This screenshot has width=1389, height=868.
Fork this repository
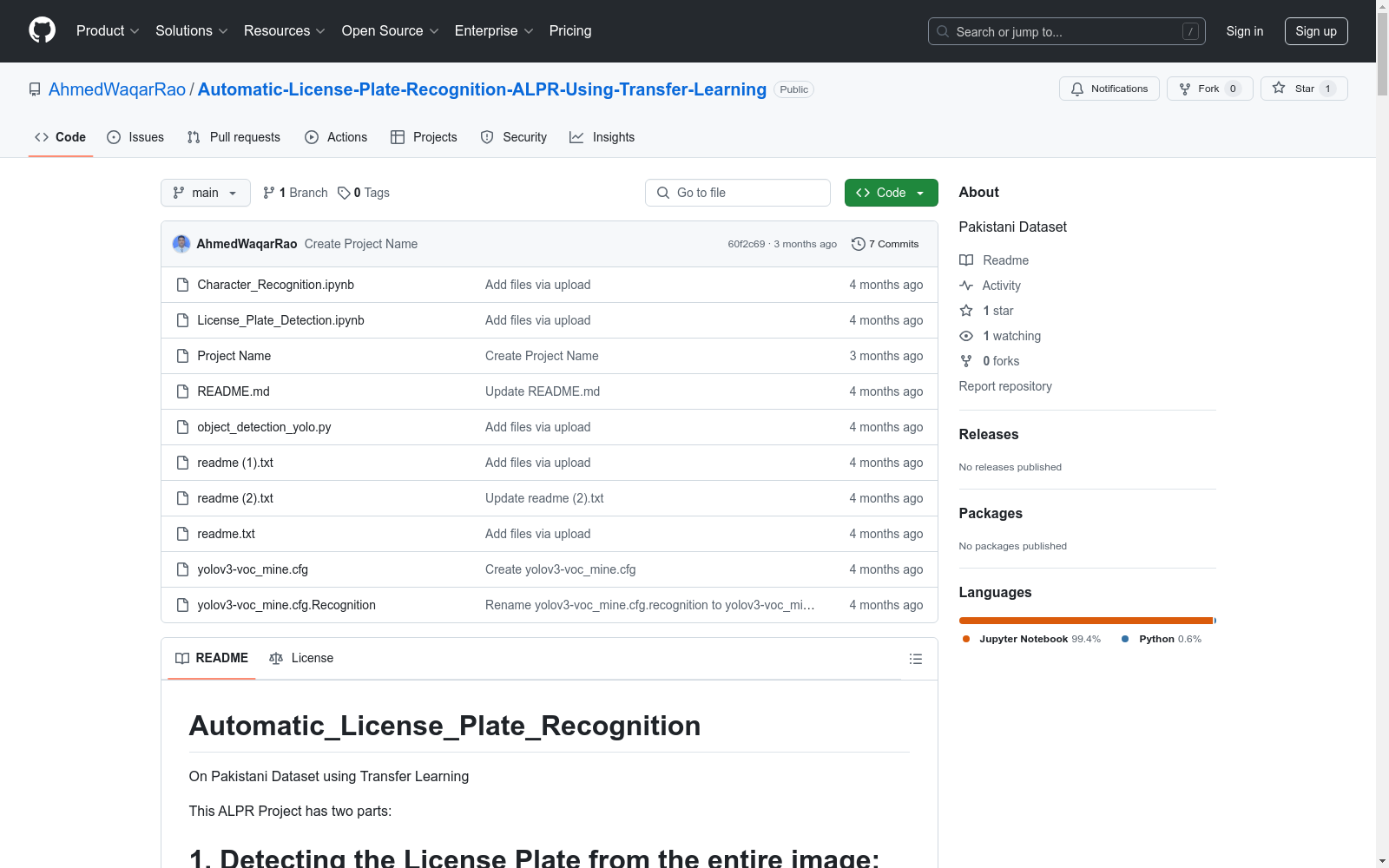(1210, 89)
